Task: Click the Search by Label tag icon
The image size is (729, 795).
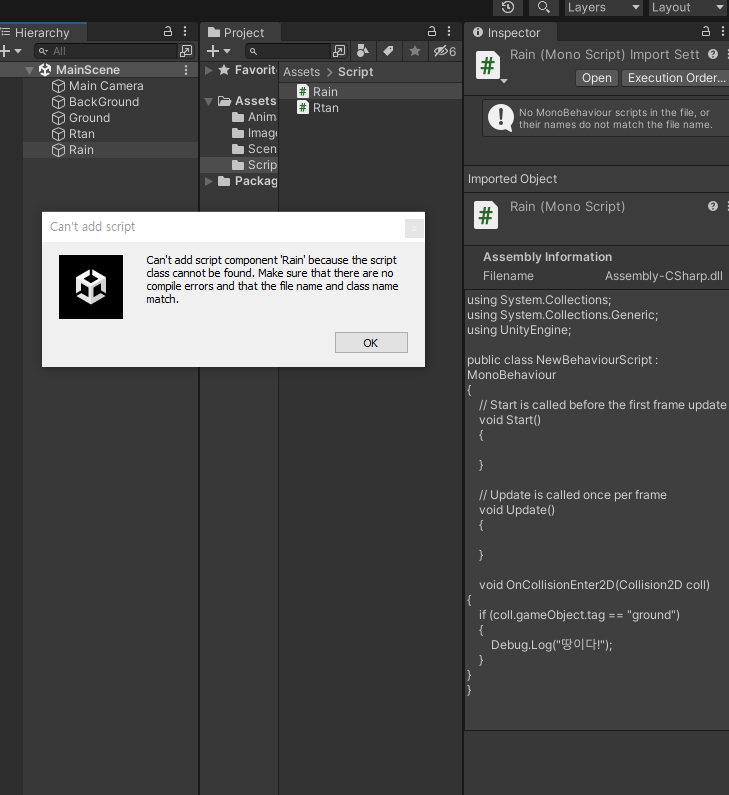Action: click(388, 51)
